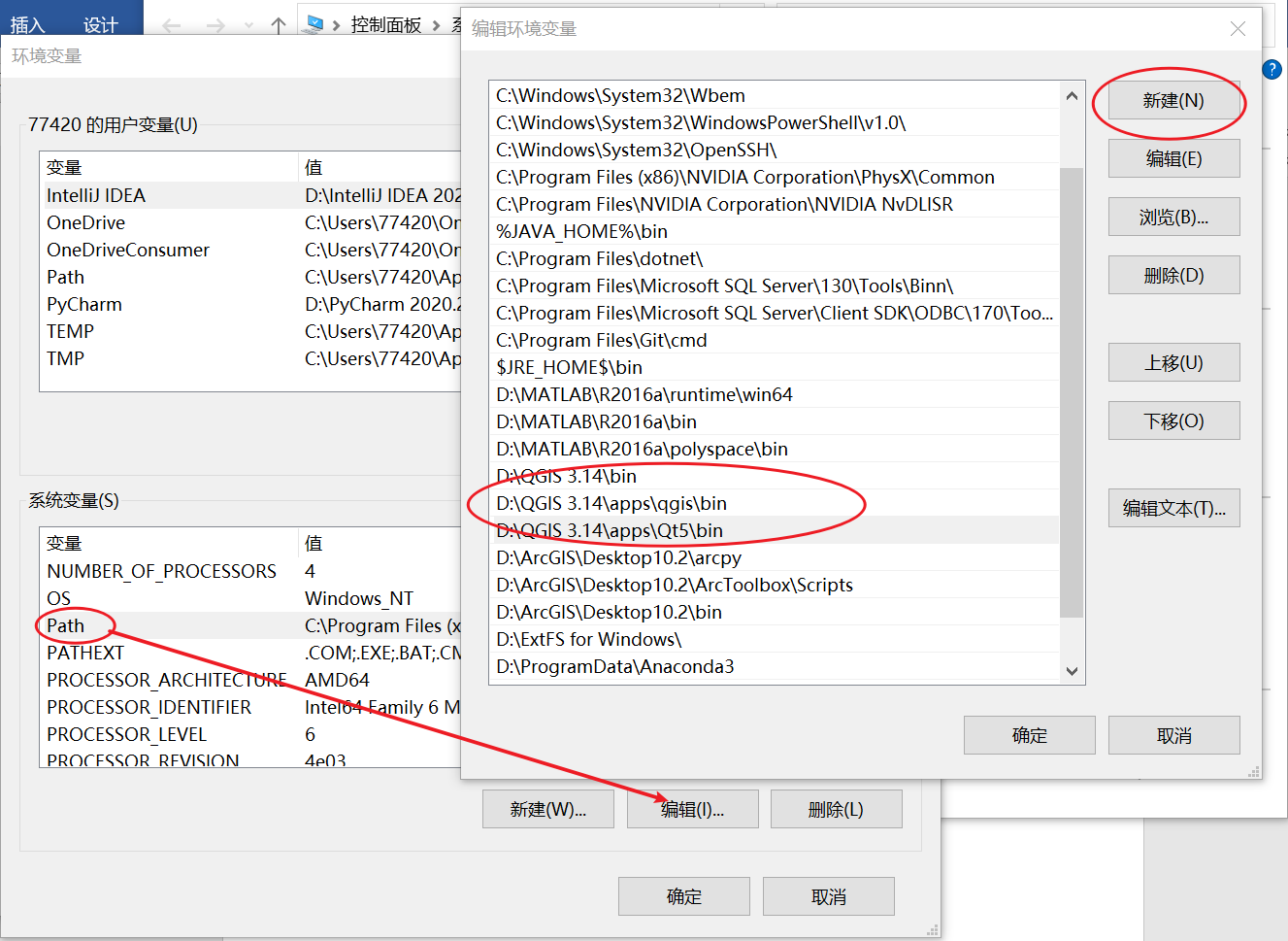Click 变量 column header in user variables
This screenshot has width=1288, height=941.
(x=169, y=167)
